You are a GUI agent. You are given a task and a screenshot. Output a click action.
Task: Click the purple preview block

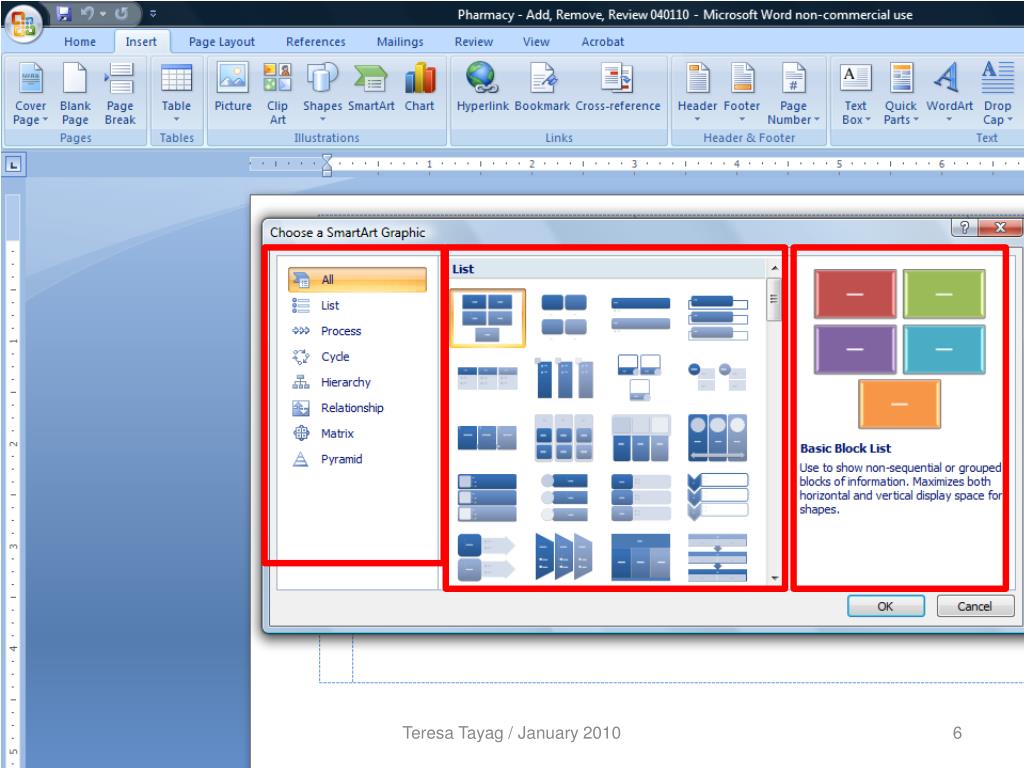[855, 349]
